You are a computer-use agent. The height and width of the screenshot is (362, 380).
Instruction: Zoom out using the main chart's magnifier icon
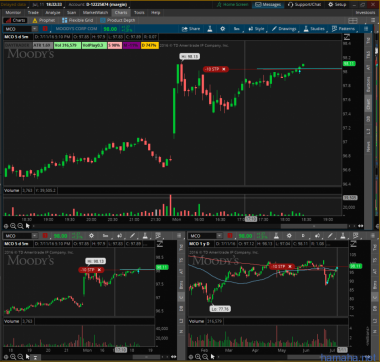20,226
